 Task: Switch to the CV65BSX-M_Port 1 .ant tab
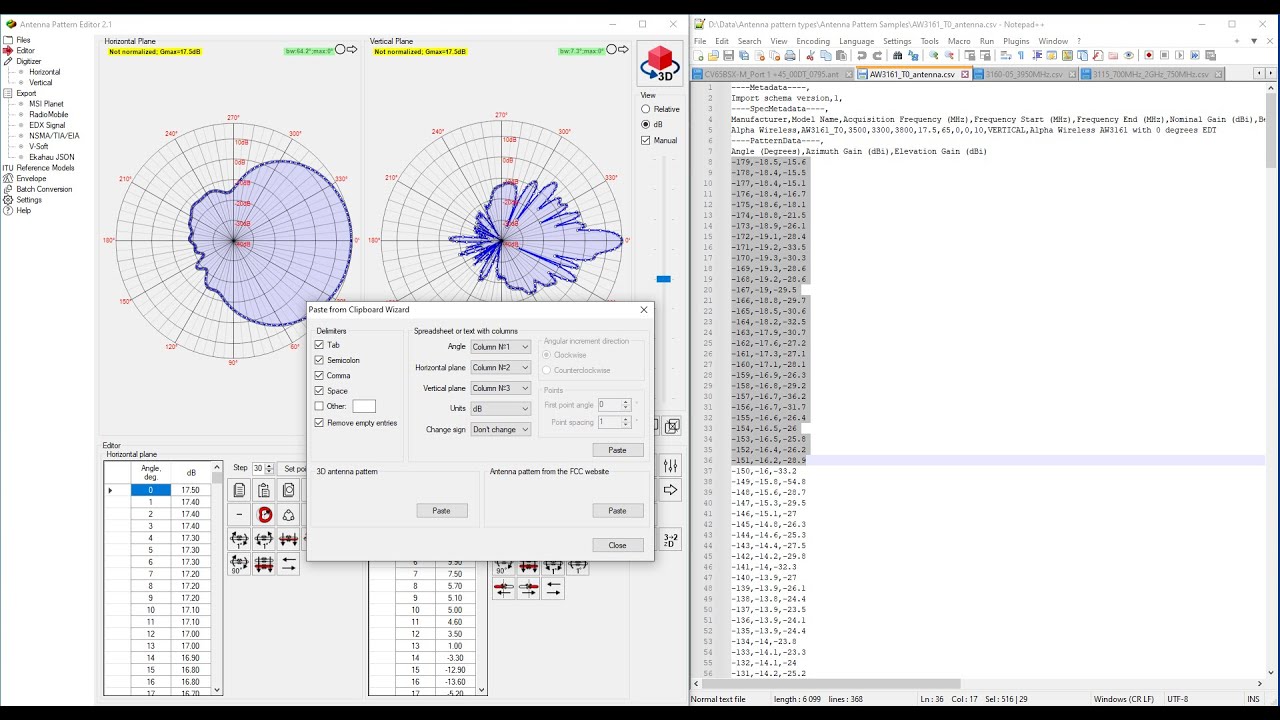771,74
